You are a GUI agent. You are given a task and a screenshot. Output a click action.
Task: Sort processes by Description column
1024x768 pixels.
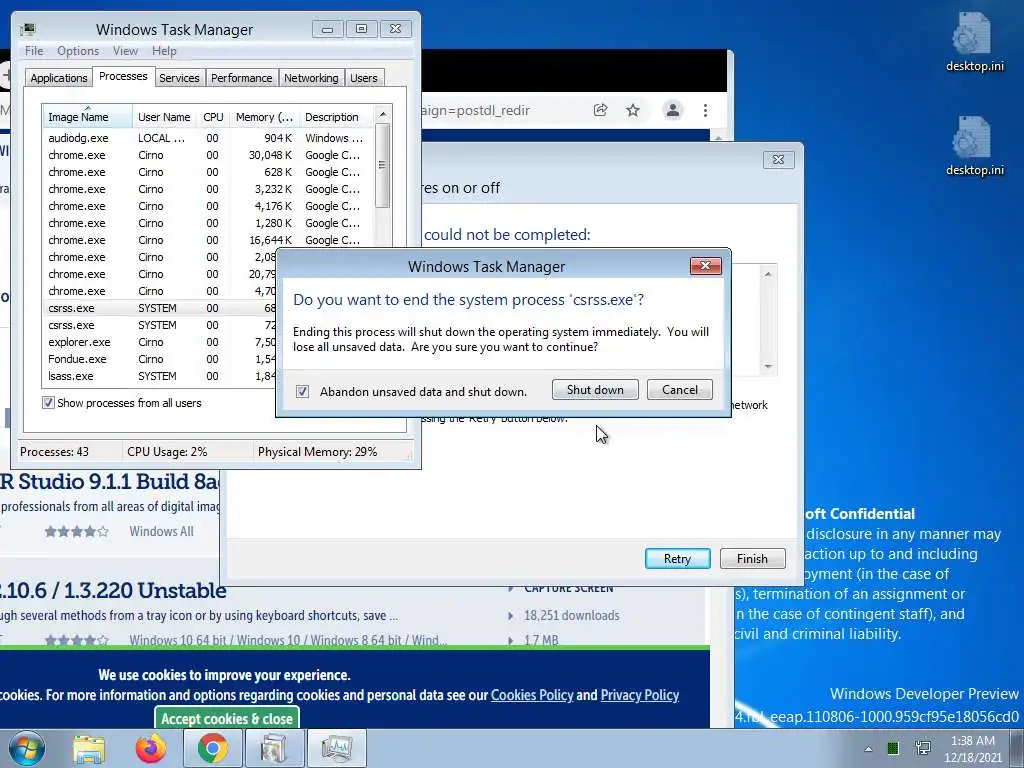[336, 117]
